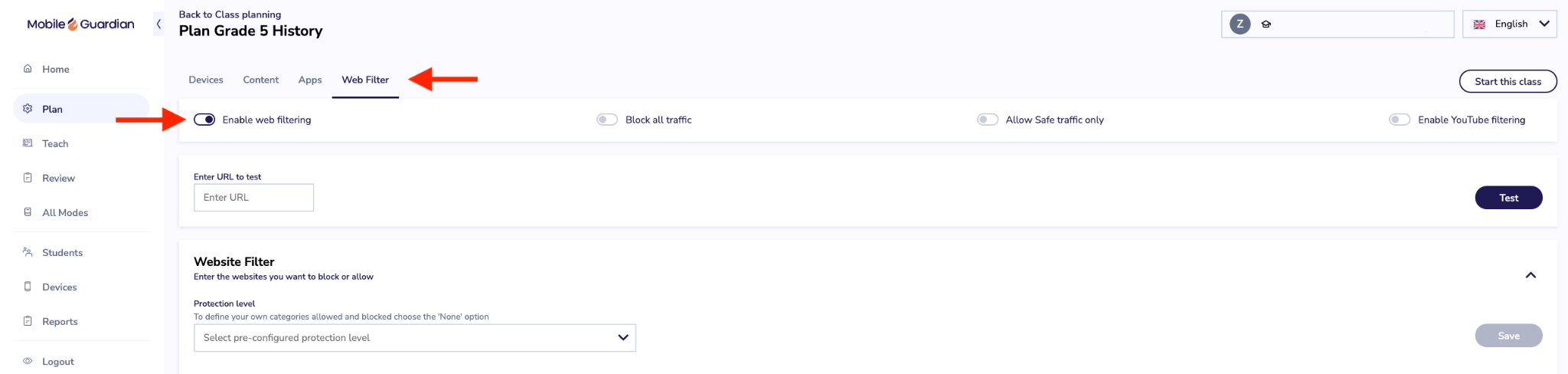Switch on Enable YouTube filtering
Image resolution: width=1568 pixels, height=374 pixels.
point(1400,120)
